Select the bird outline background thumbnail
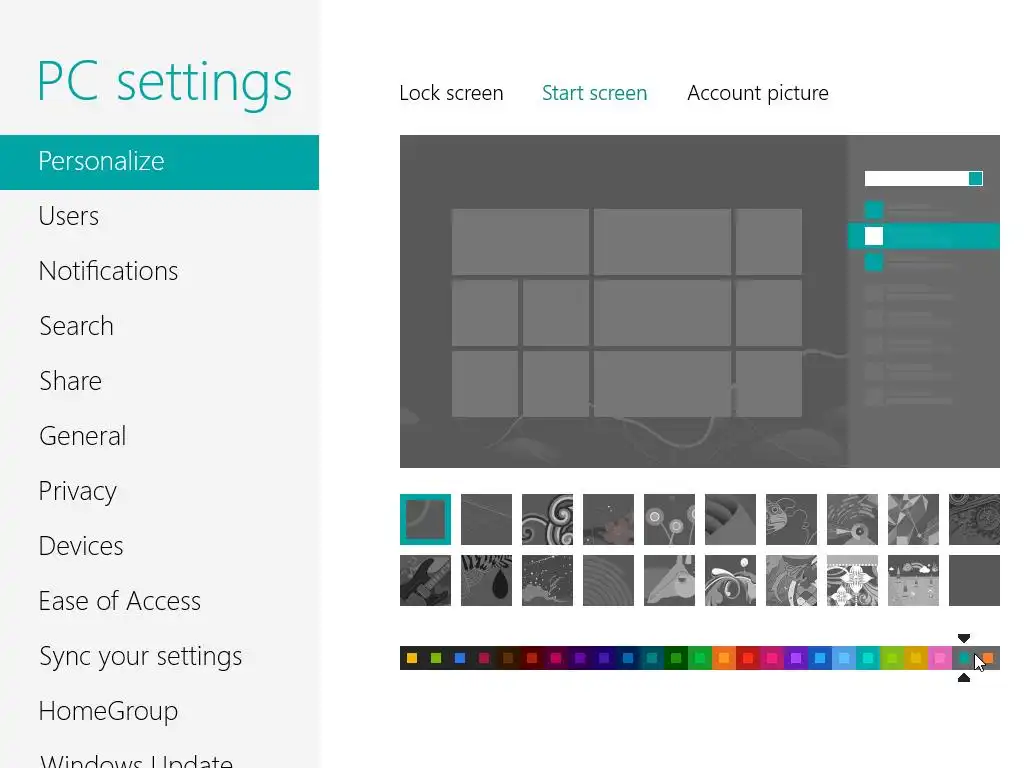This screenshot has width=1024, height=768. 792,519
